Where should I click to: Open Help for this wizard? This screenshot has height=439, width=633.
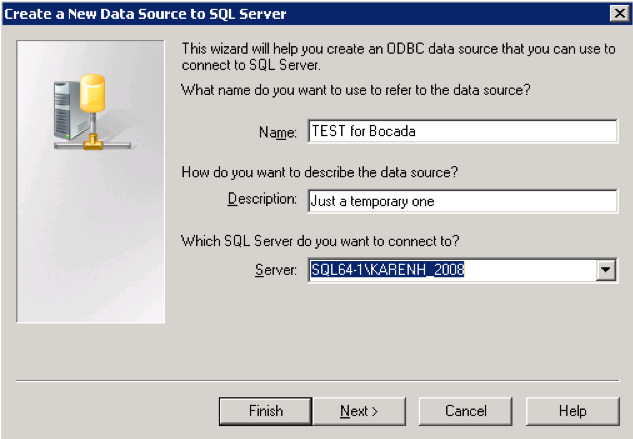tap(573, 411)
